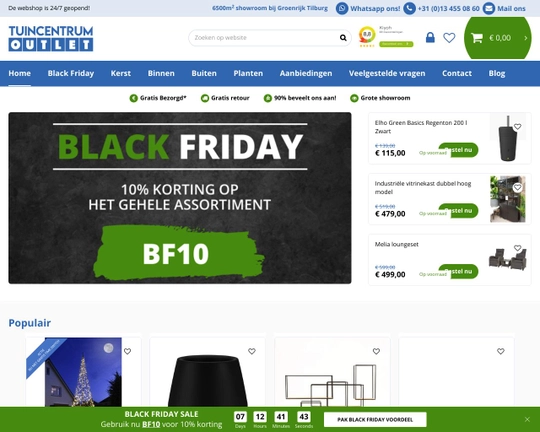Click Pak Black Friday Voordeel button
The image size is (540, 432).
point(375,420)
